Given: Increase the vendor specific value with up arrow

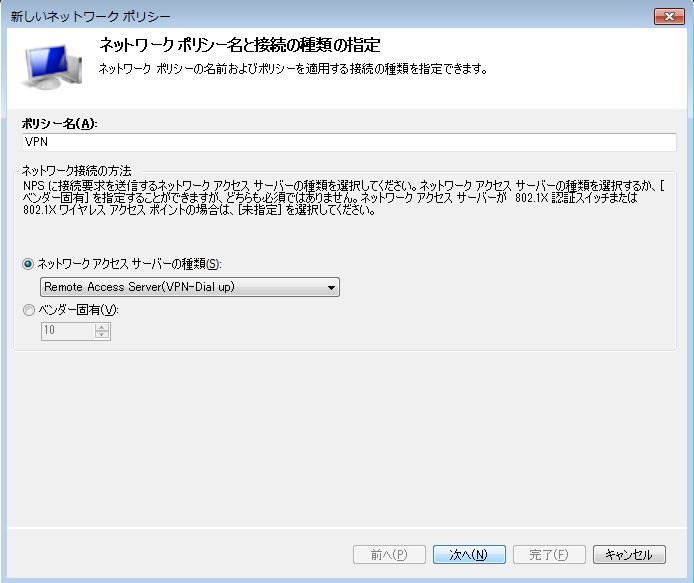Looking at the screenshot, I should click(102, 327).
